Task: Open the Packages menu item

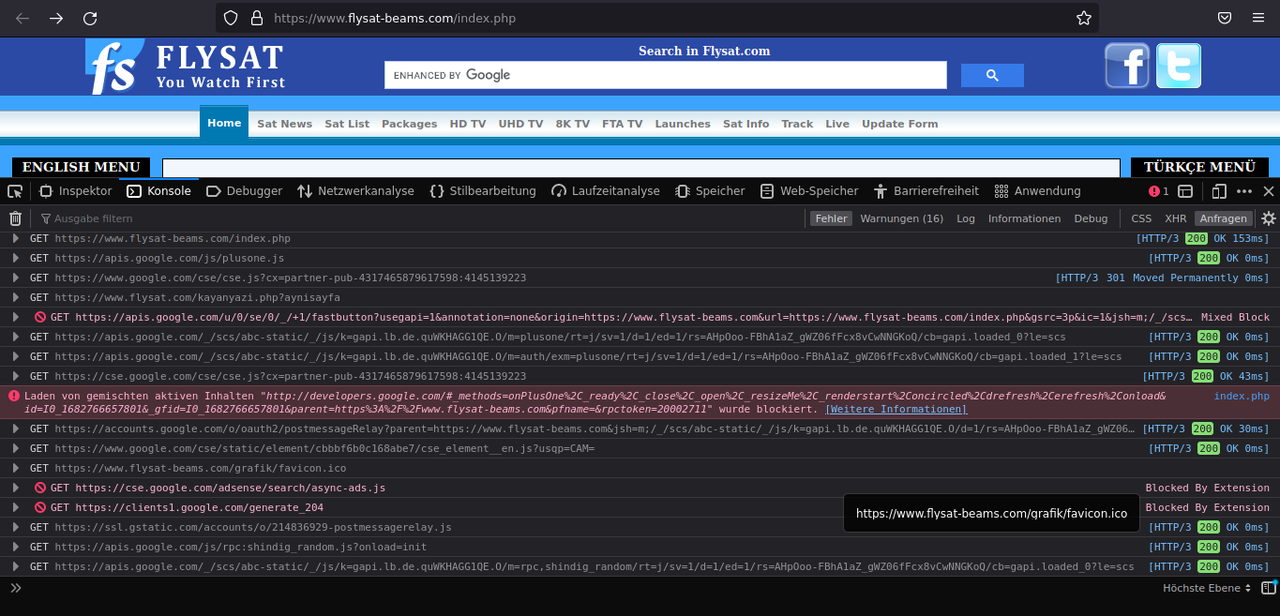Action: tap(409, 124)
